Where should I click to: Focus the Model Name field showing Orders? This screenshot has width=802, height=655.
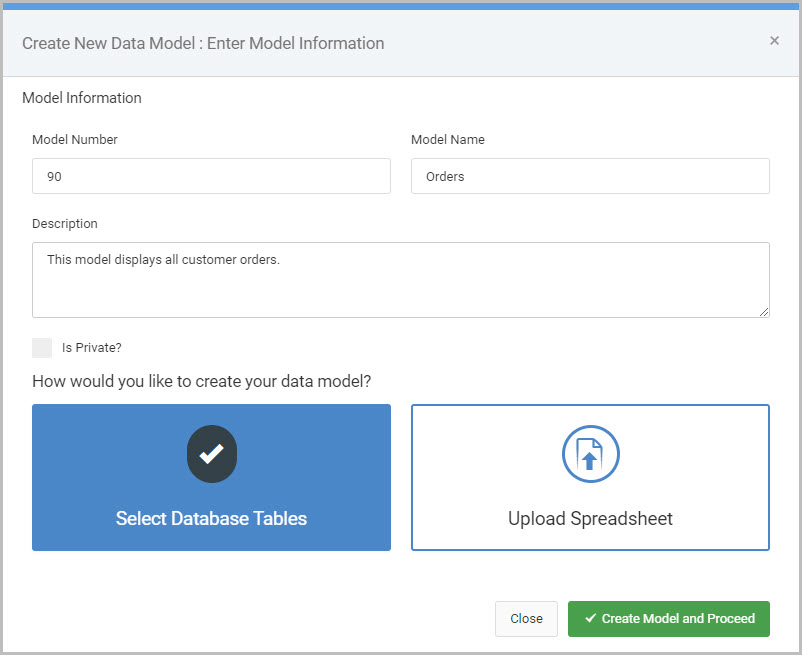click(590, 176)
